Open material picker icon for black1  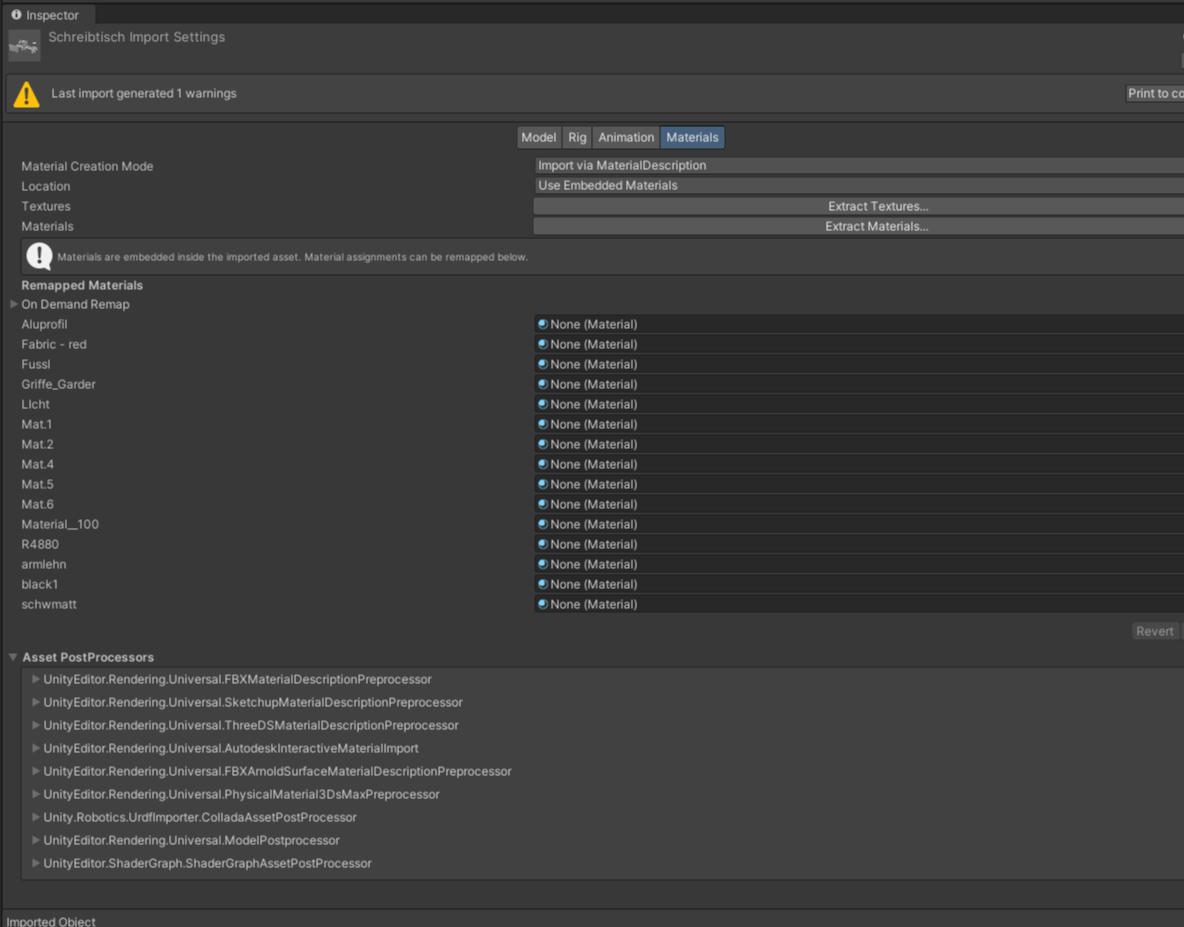542,584
